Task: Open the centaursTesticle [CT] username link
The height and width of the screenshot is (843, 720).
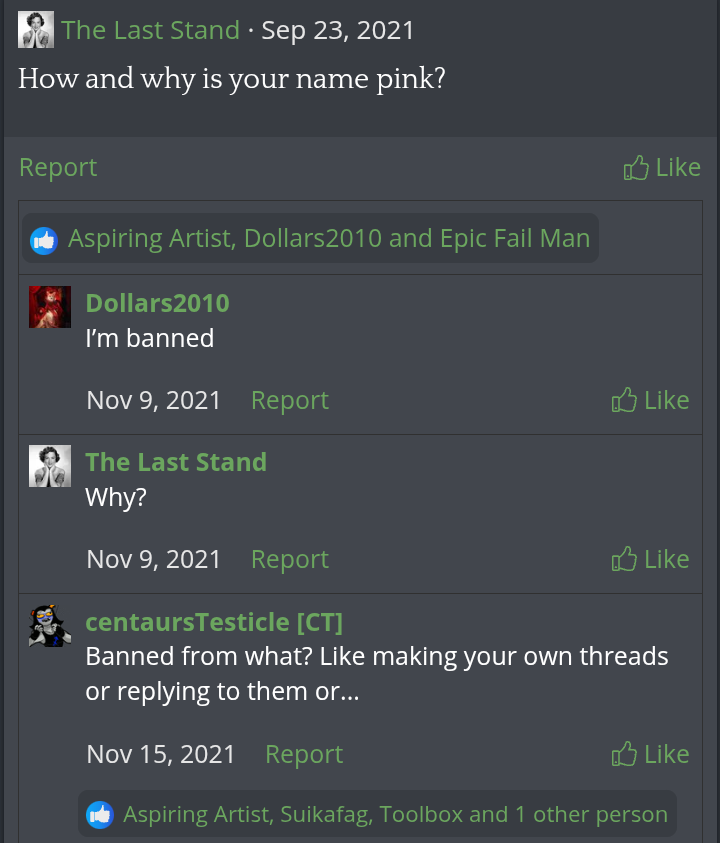Action: coord(214,622)
